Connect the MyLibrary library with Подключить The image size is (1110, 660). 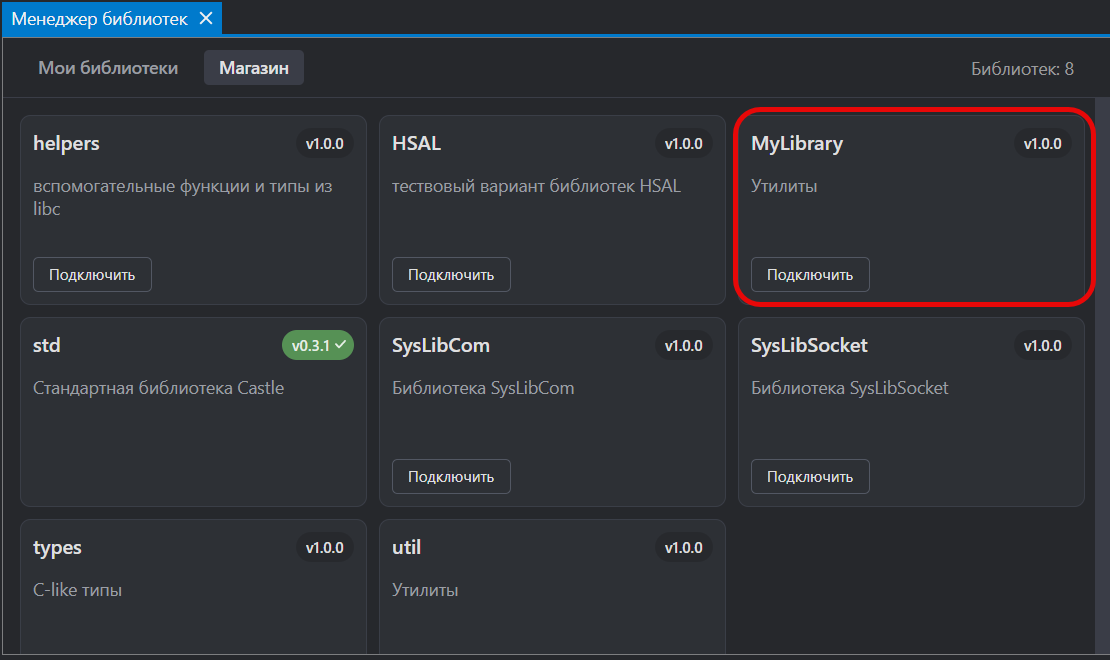pyautogui.click(x=810, y=275)
